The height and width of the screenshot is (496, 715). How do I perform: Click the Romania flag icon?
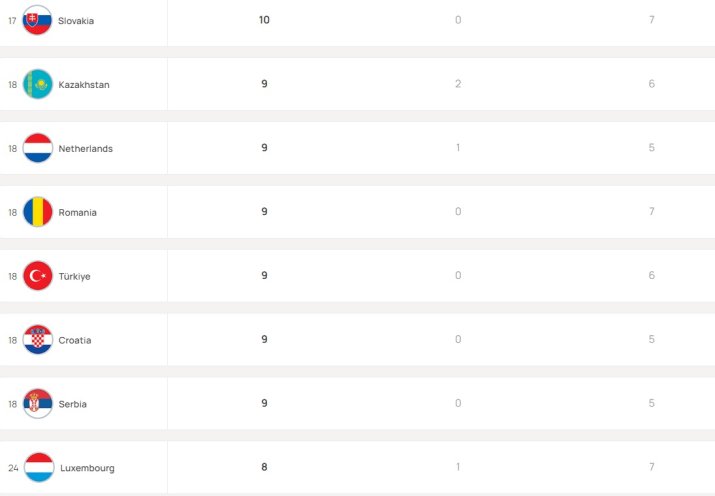pos(38,212)
